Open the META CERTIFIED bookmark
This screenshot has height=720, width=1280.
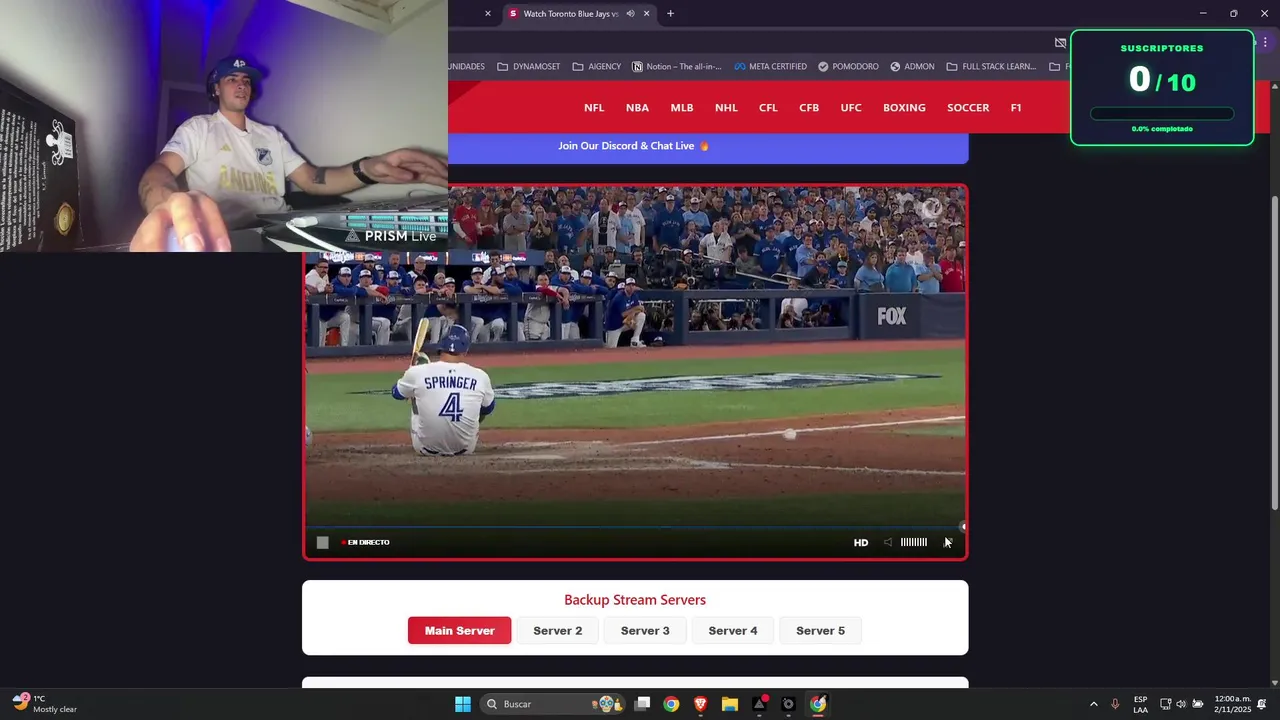770,67
